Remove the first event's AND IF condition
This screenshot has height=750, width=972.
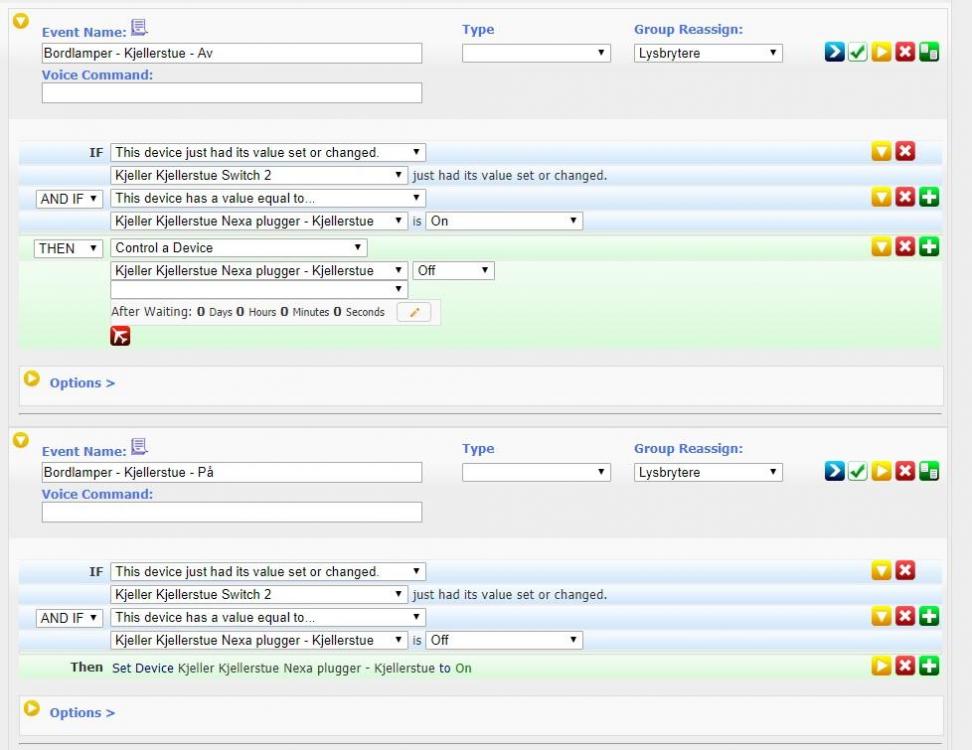pyautogui.click(x=905, y=198)
